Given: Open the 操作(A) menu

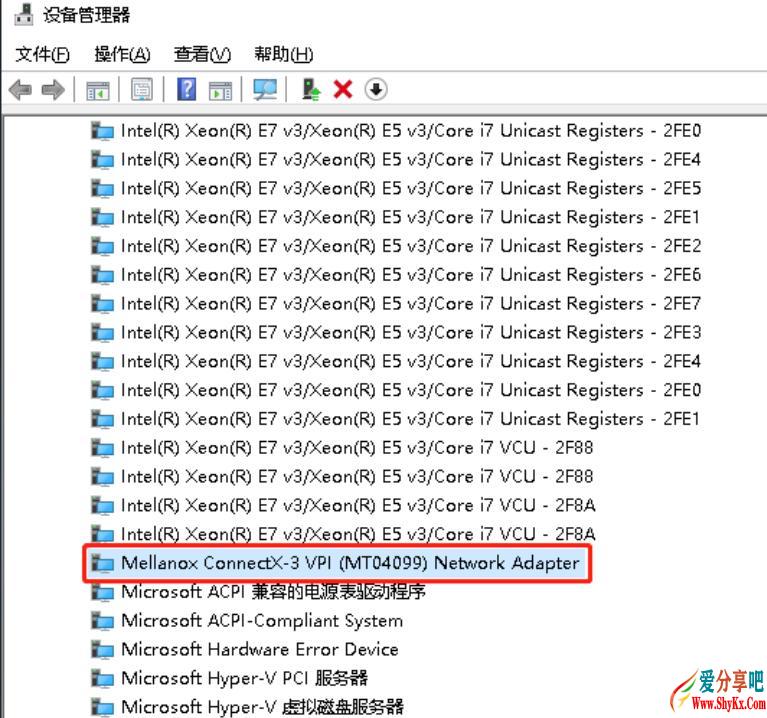Looking at the screenshot, I should (x=122, y=54).
